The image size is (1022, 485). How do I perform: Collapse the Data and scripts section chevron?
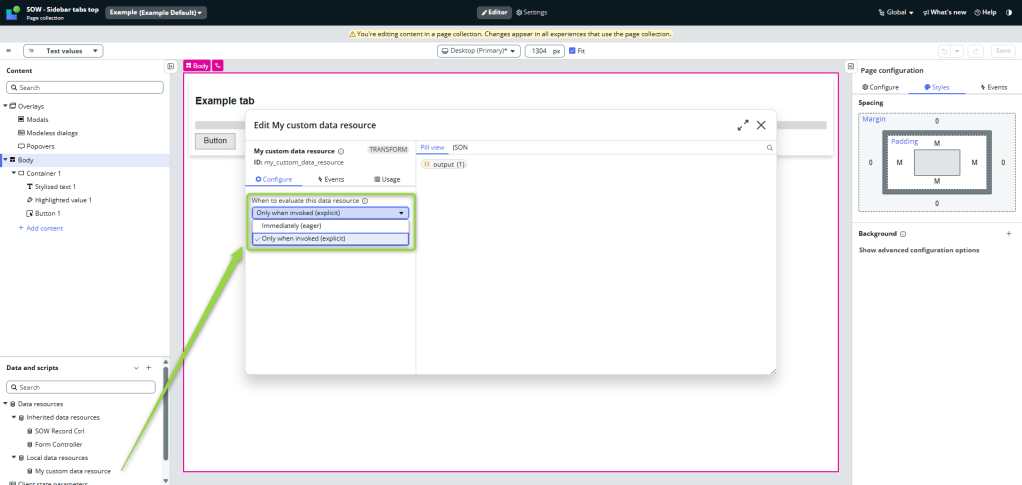click(x=136, y=368)
